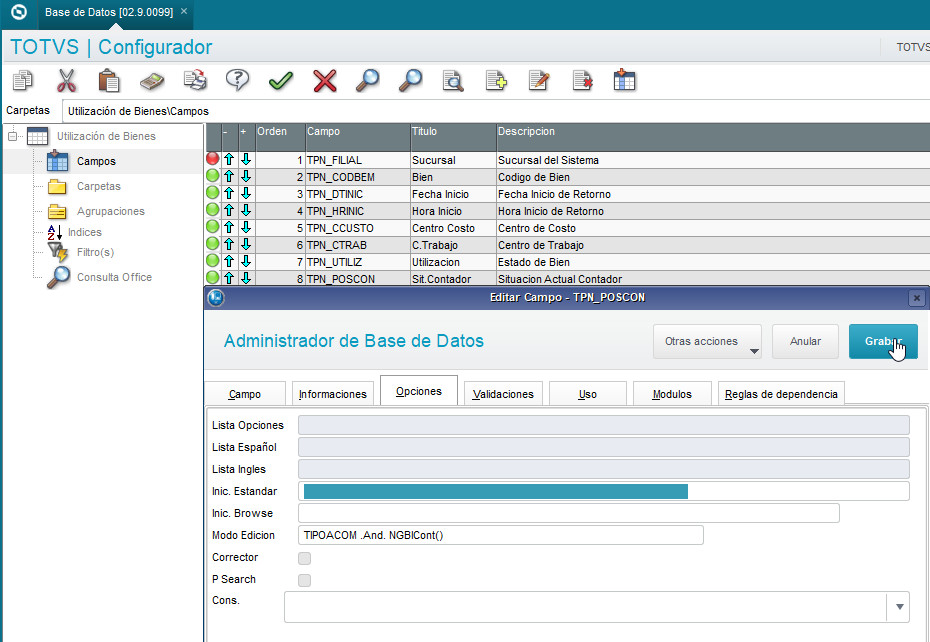Select the 'Fecha Inicio de Retorno' cell
The height and width of the screenshot is (642, 930).
point(713,194)
